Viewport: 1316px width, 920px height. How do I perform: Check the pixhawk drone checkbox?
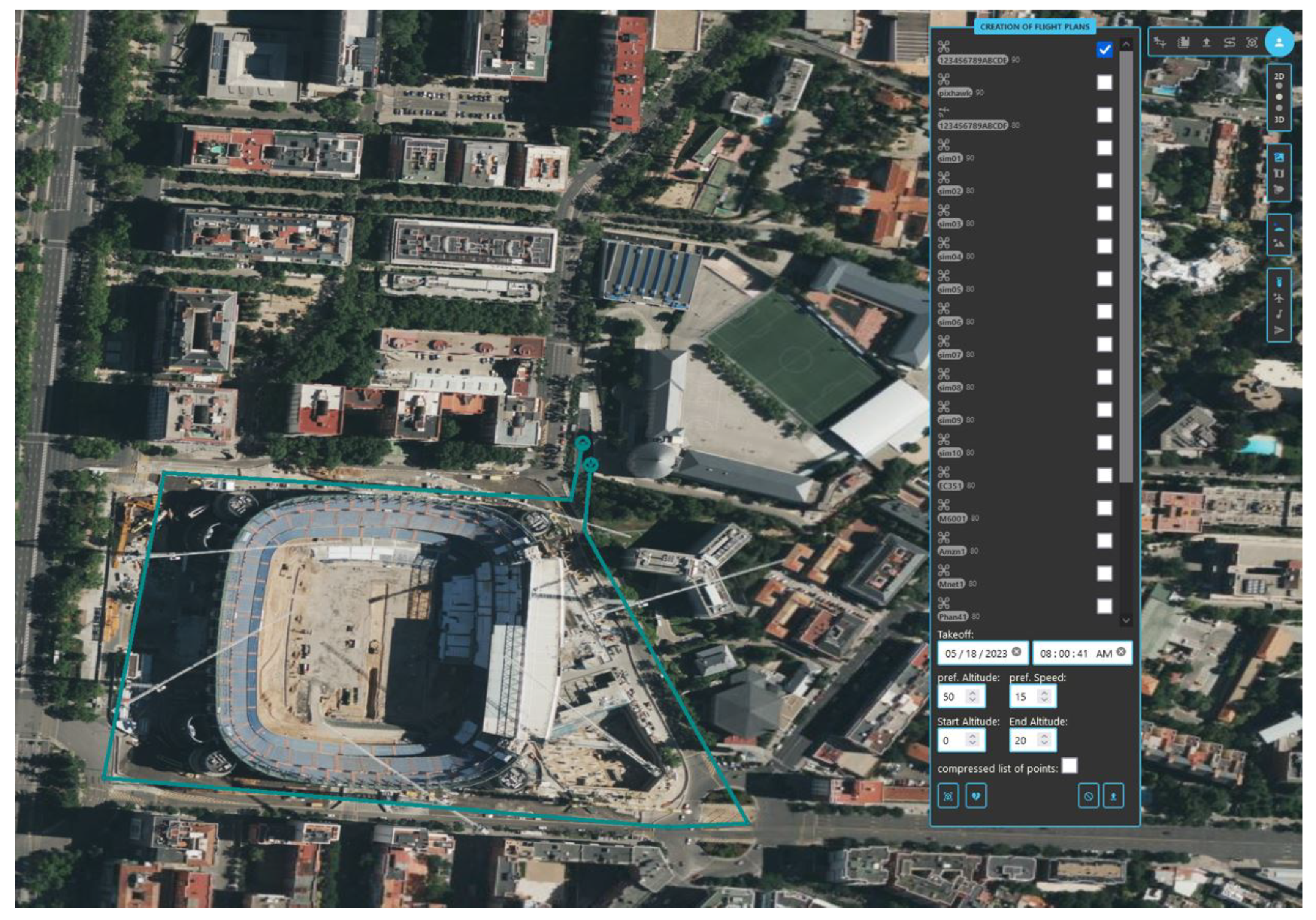click(x=1103, y=83)
